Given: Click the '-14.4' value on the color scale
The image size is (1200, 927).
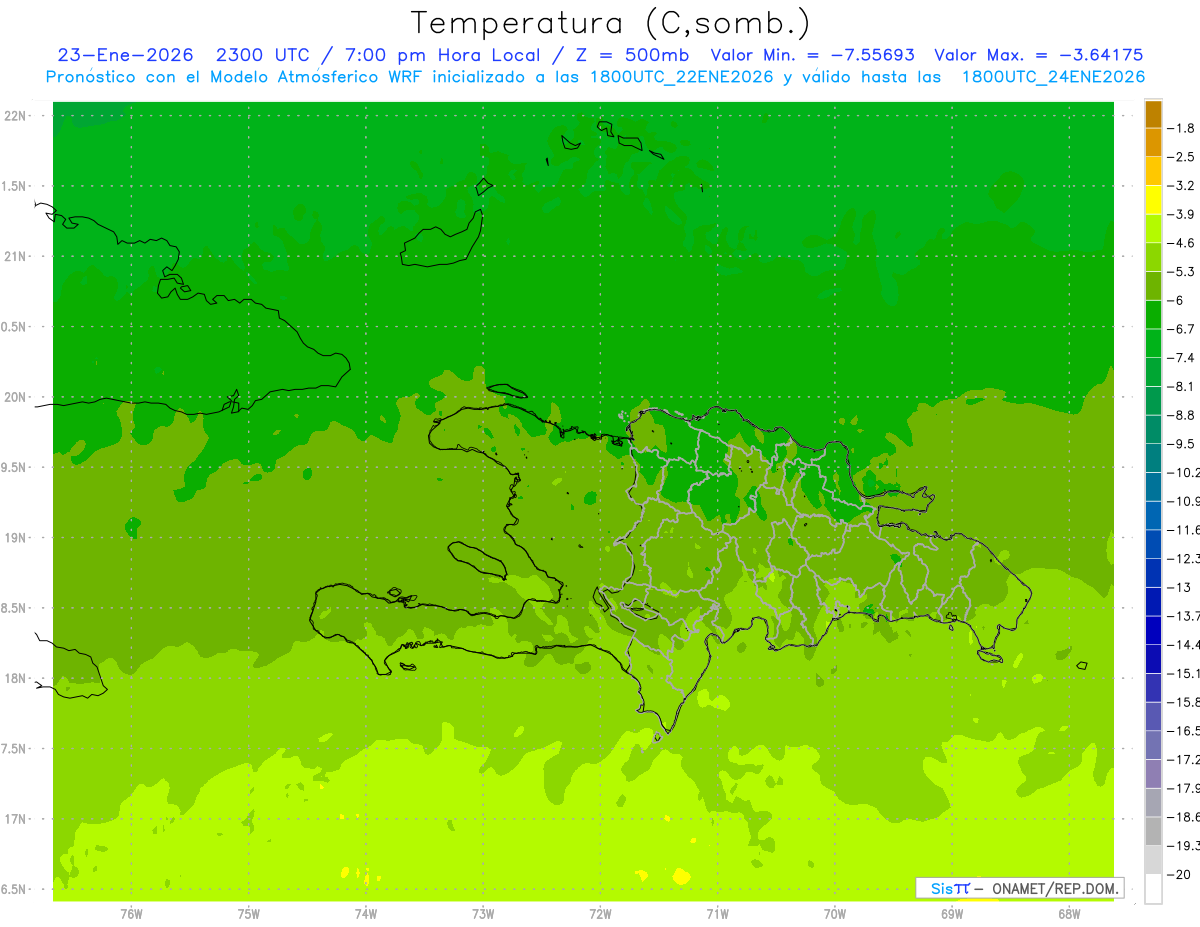Looking at the screenshot, I should (x=1184, y=644).
